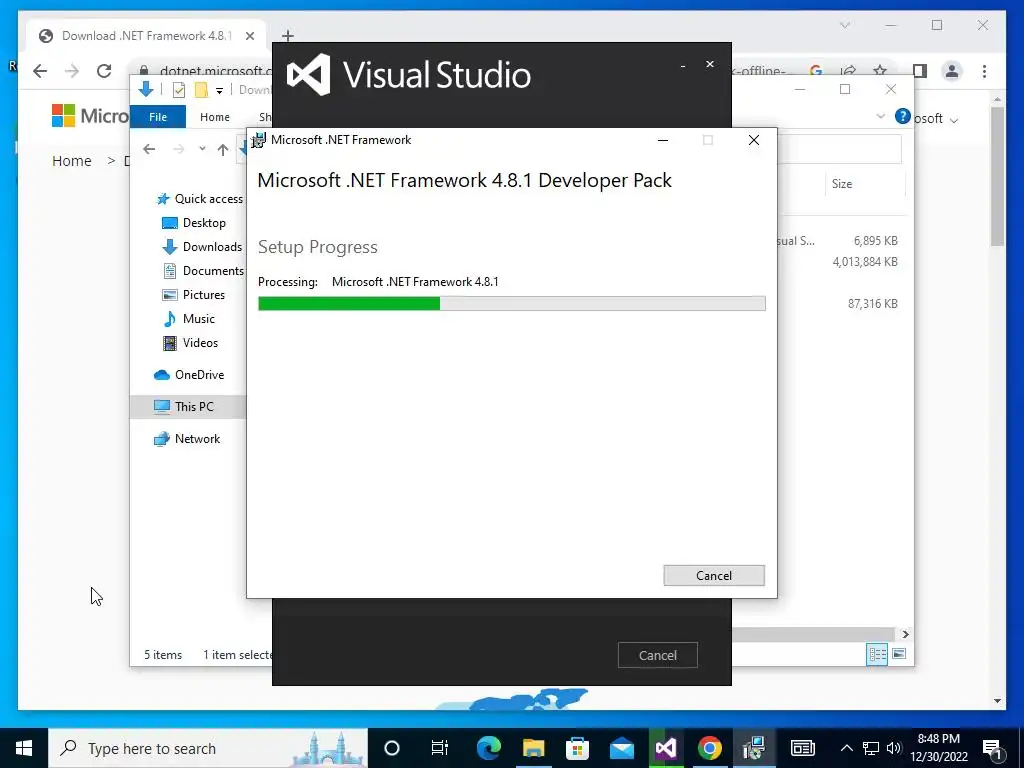Click the Home breadcrumb link on Microsoft page
Screen dimensions: 1024x768
click(x=72, y=161)
